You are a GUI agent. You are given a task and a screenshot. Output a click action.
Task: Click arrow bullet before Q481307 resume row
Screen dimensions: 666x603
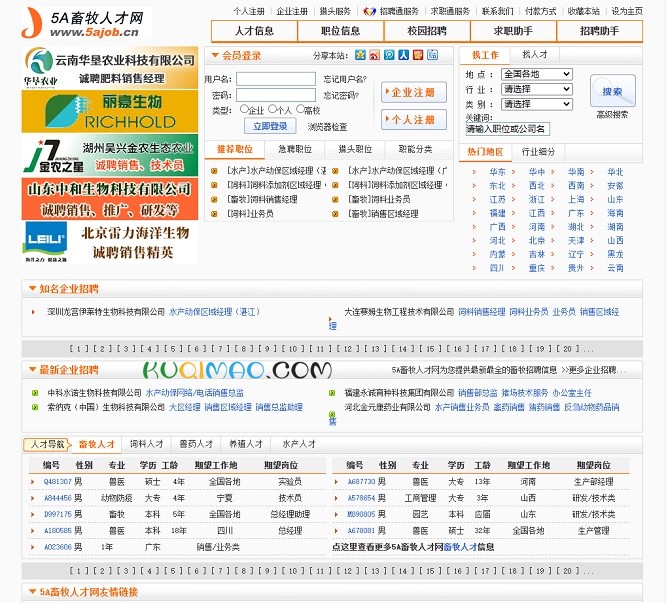(33, 482)
